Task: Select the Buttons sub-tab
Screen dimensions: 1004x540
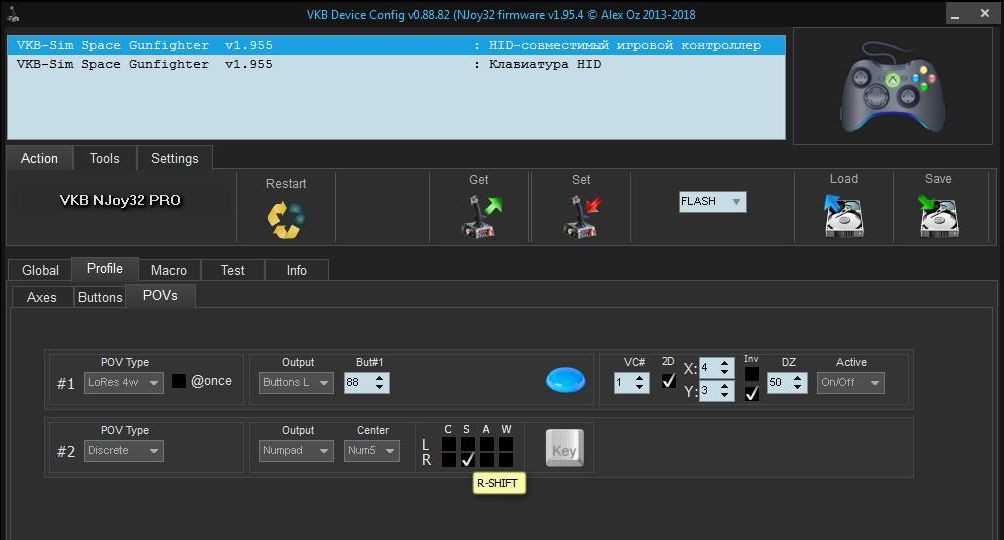Action: 100,297
